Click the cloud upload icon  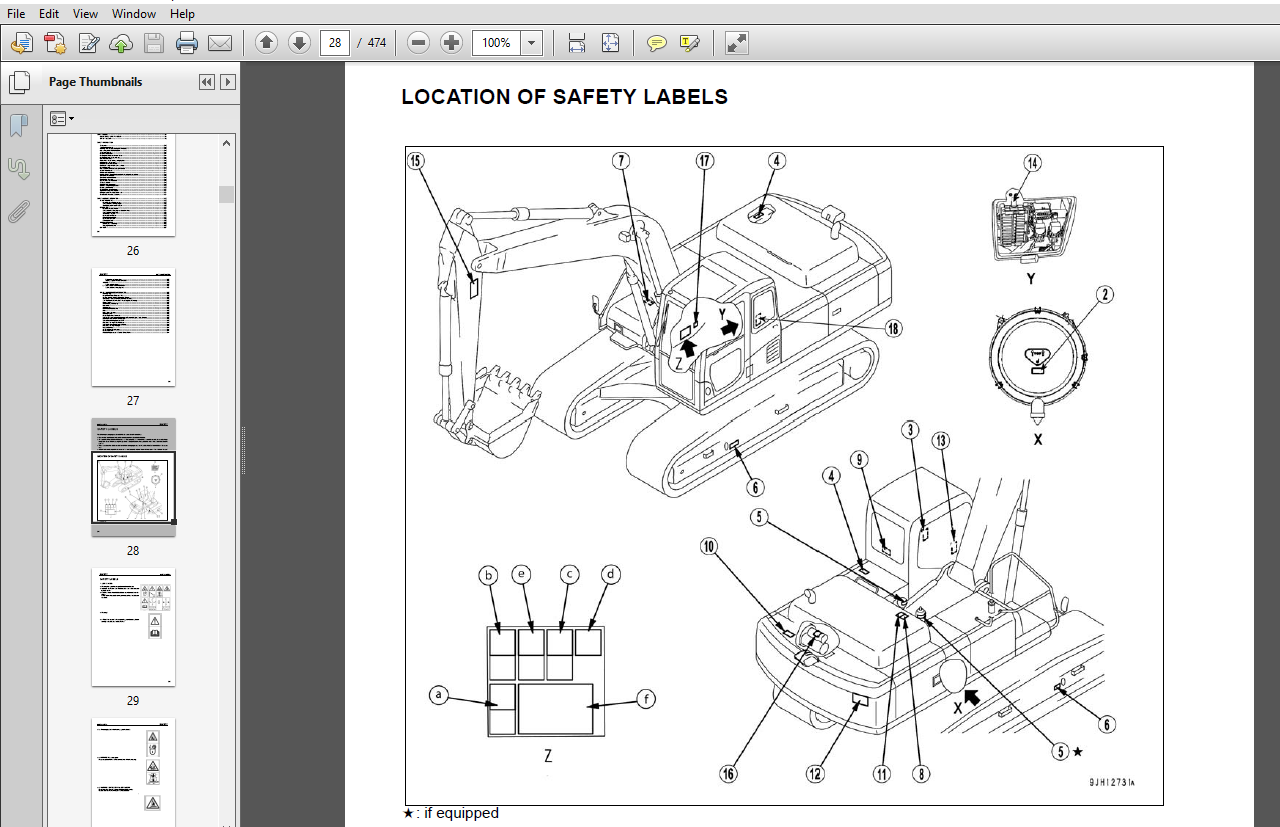pos(121,43)
